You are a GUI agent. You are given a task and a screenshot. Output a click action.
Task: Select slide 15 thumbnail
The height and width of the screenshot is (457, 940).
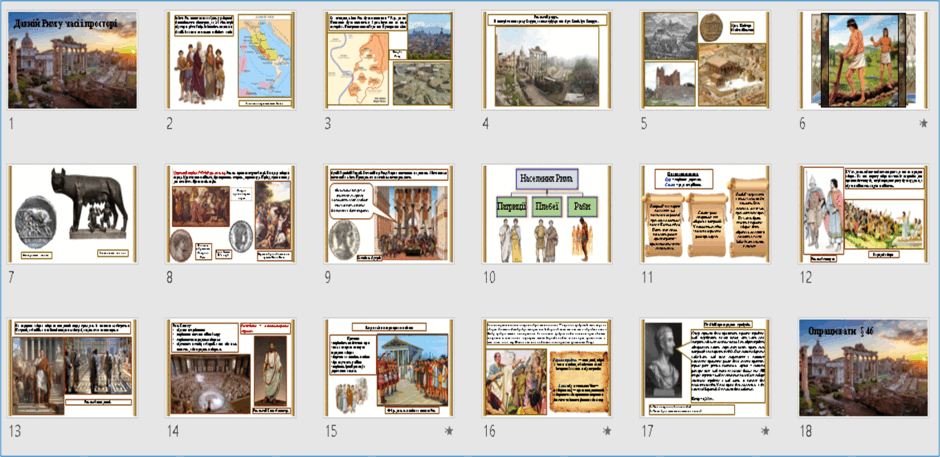point(388,368)
